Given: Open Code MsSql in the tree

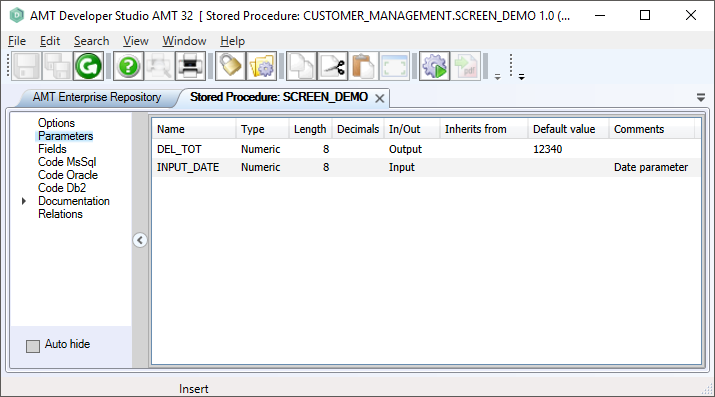Looking at the screenshot, I should point(67,162).
